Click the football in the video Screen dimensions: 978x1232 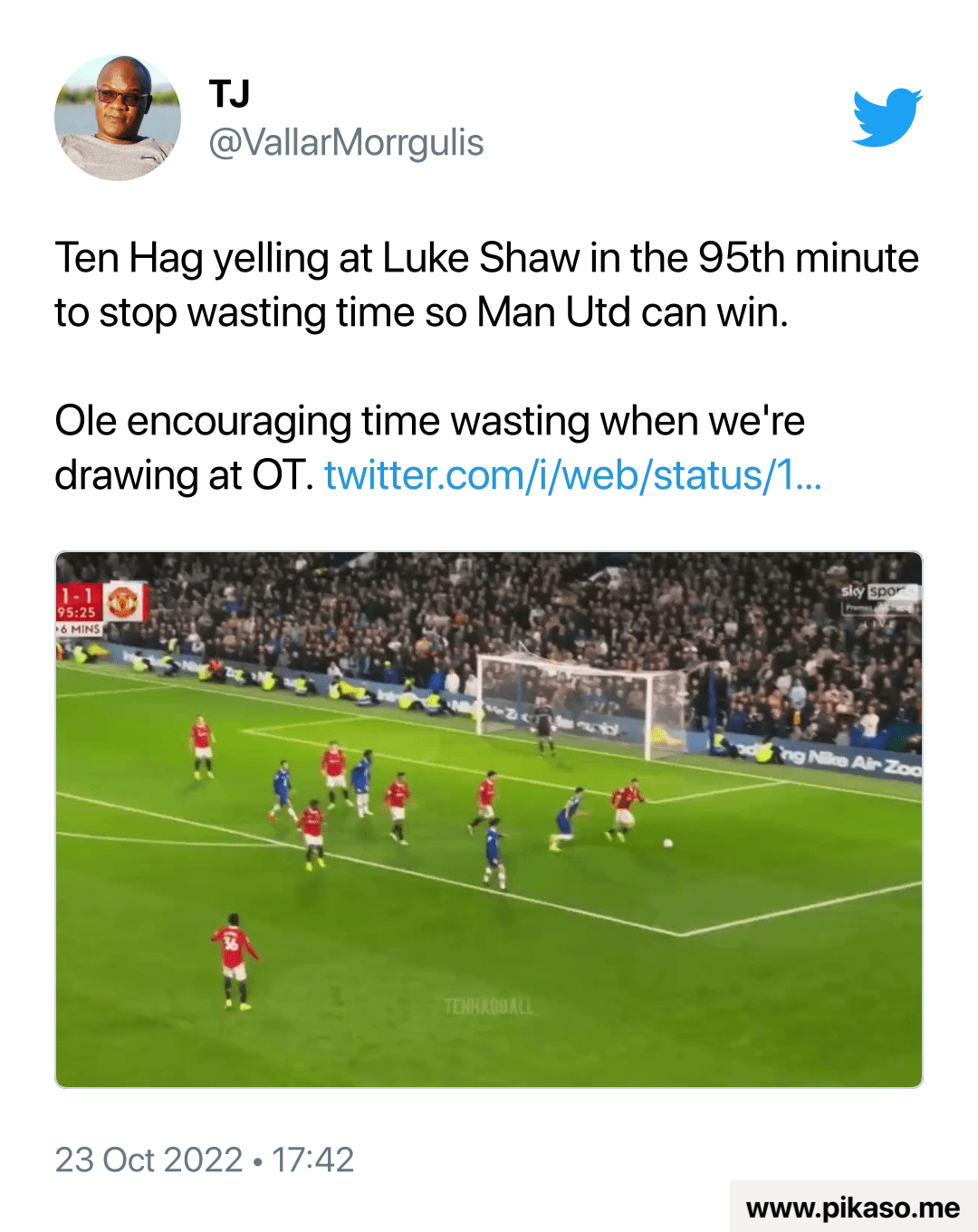point(668,844)
